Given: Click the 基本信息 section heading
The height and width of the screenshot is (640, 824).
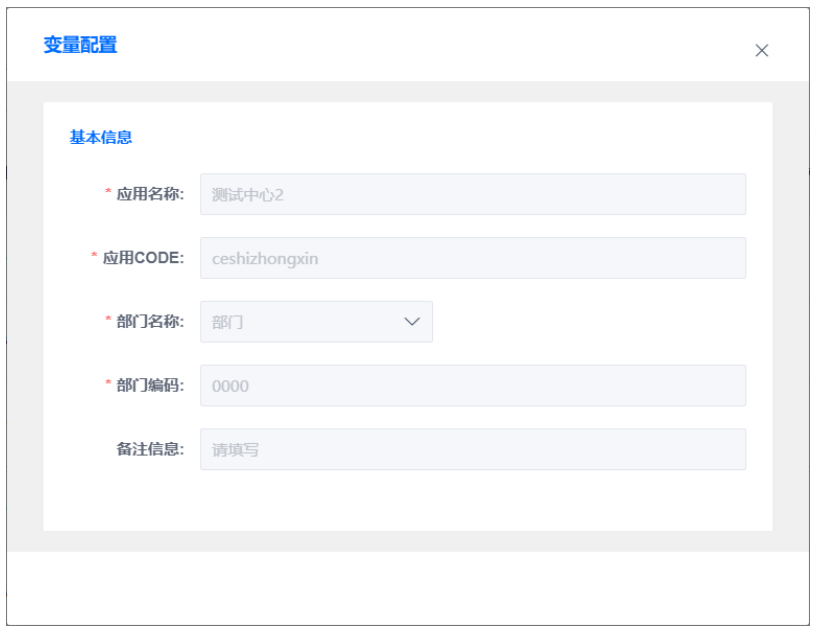Looking at the screenshot, I should tap(100, 137).
